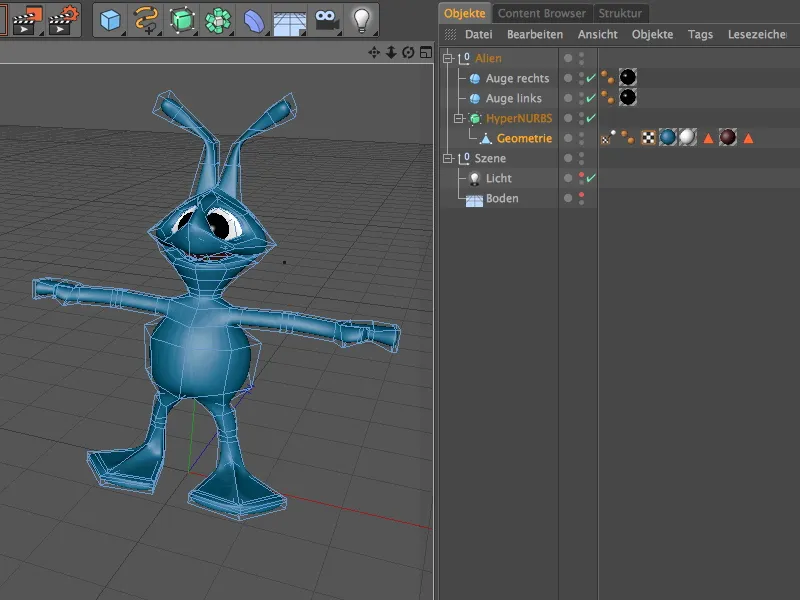Image resolution: width=800 pixels, height=600 pixels.
Task: Select black material tag on Auge rechts
Action: point(628,78)
